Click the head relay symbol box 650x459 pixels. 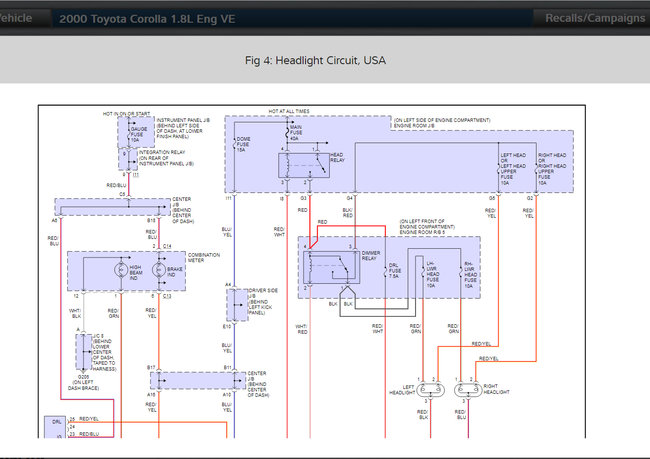point(304,165)
